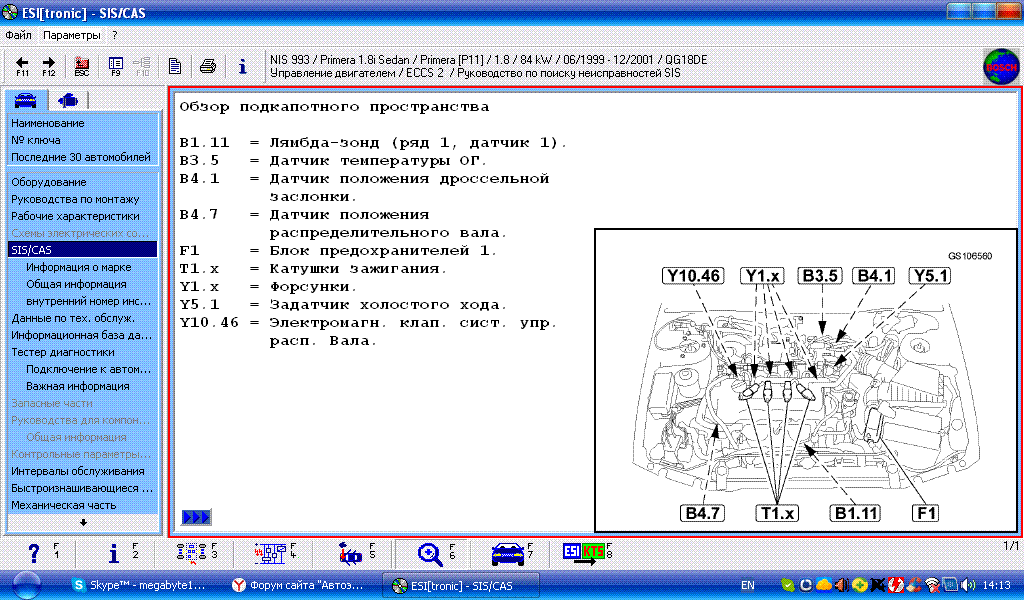Click the ESC exit toolbar icon

tap(82, 66)
